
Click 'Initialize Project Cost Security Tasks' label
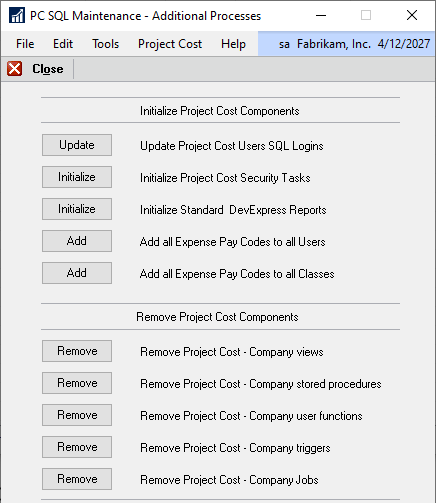tap(225, 178)
